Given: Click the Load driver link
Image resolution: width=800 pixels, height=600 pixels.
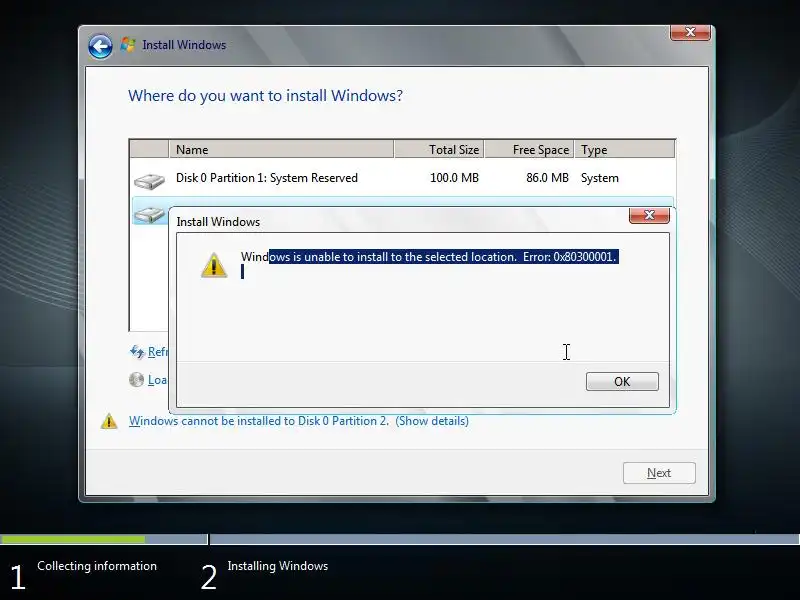Looking at the screenshot, I should 158,380.
